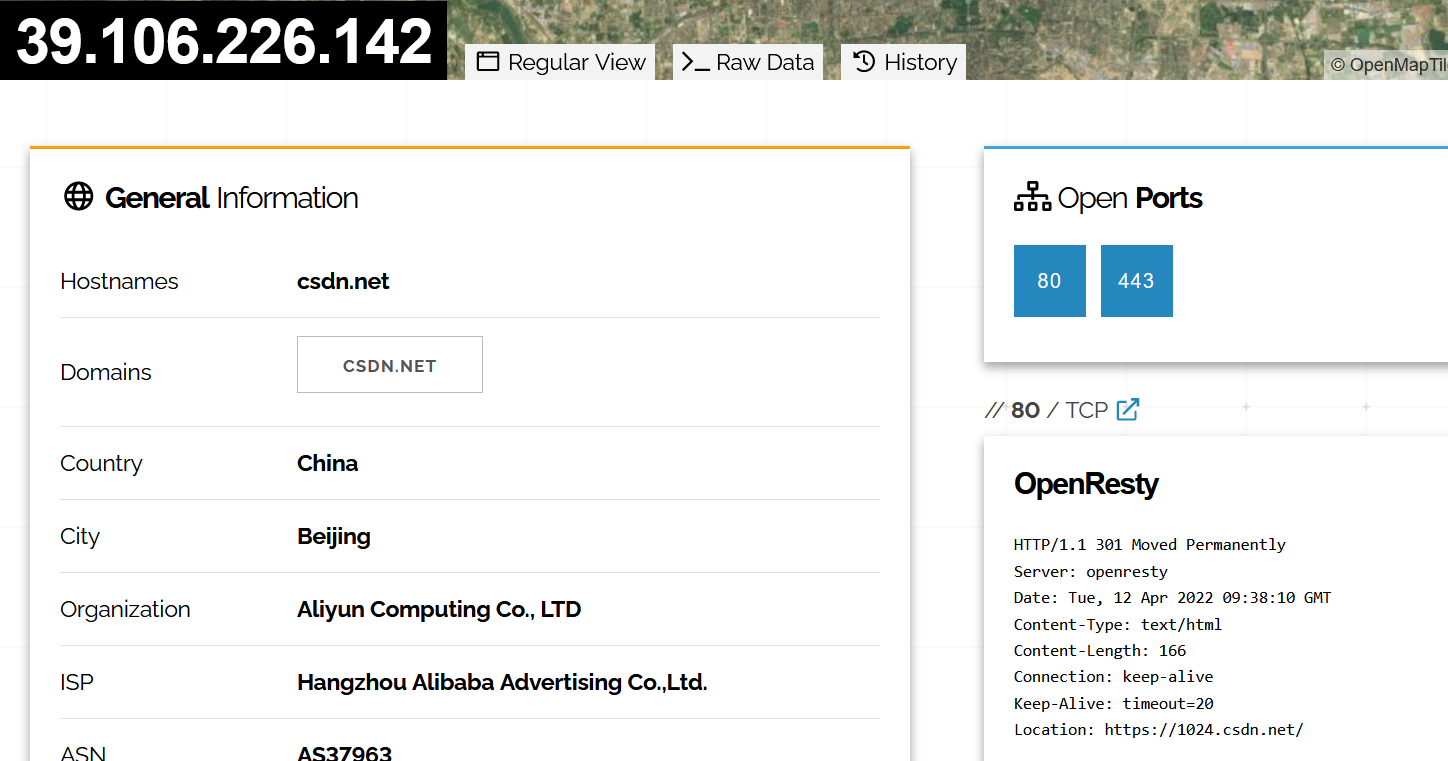Image resolution: width=1448 pixels, height=761 pixels.
Task: Select the ASN value AS37963
Action: tap(344, 752)
